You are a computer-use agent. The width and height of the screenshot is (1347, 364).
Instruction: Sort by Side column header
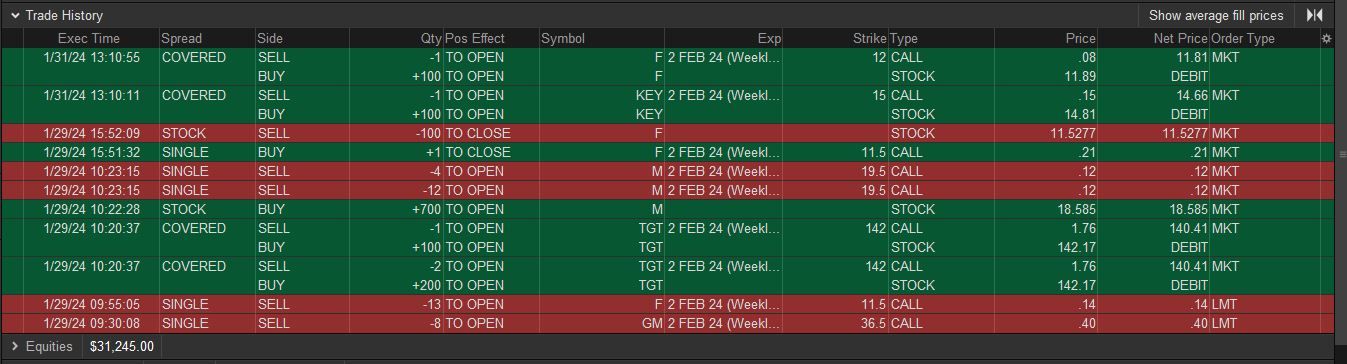[302, 38]
